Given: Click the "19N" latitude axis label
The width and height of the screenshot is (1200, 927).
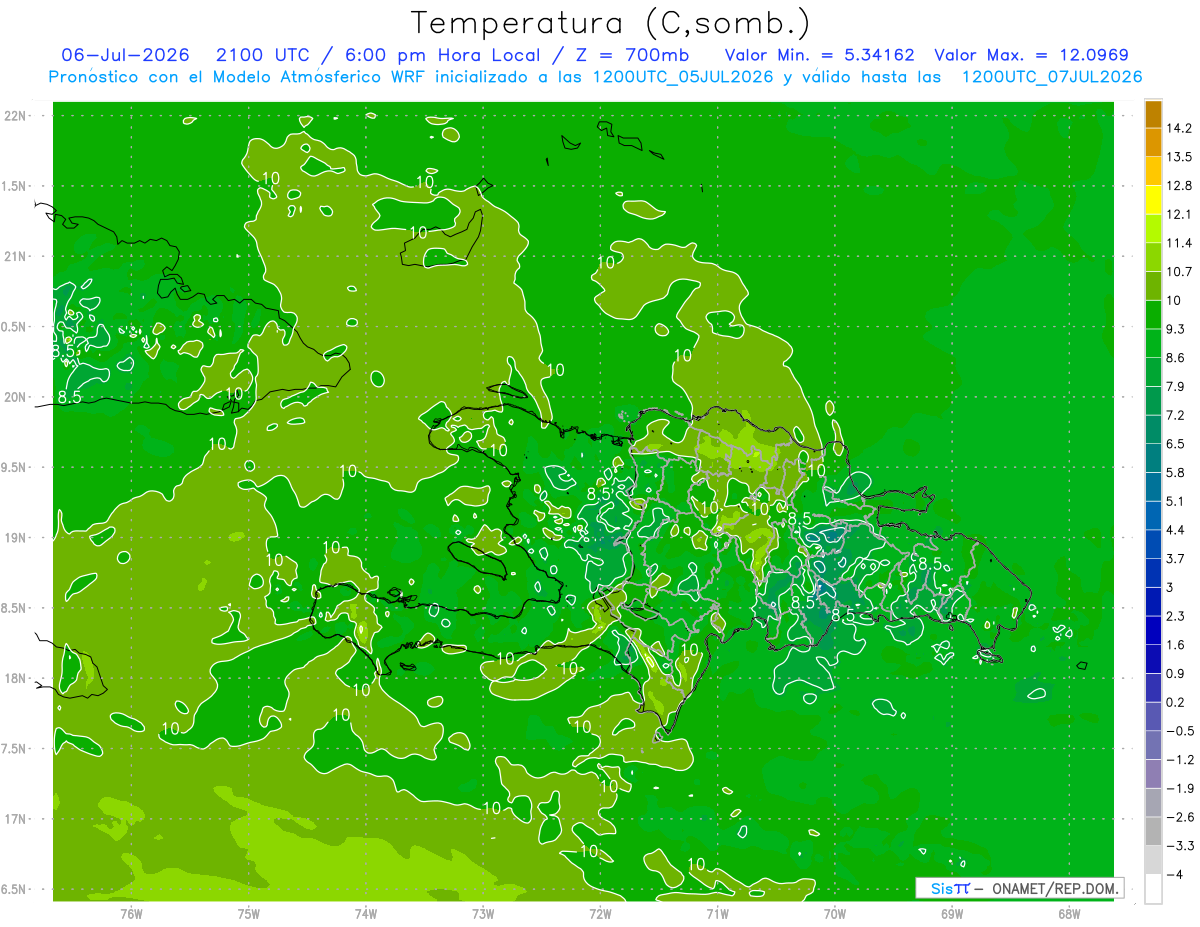Looking at the screenshot, I should (15, 538).
